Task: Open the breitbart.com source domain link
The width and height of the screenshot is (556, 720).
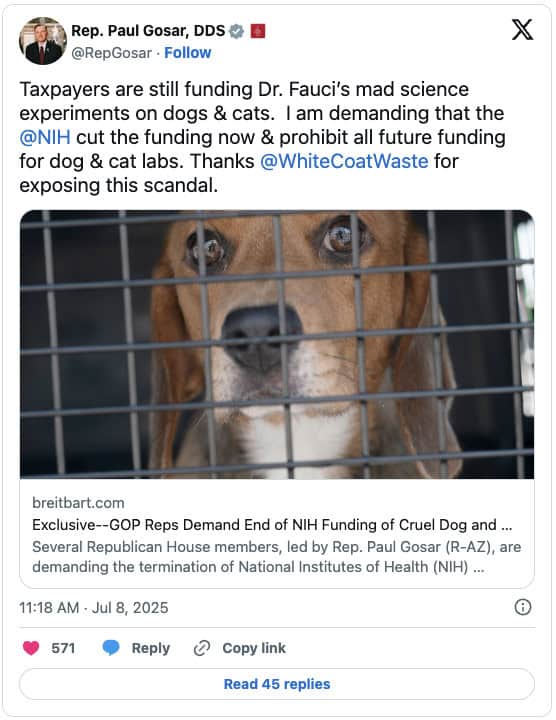Action: click(78, 503)
